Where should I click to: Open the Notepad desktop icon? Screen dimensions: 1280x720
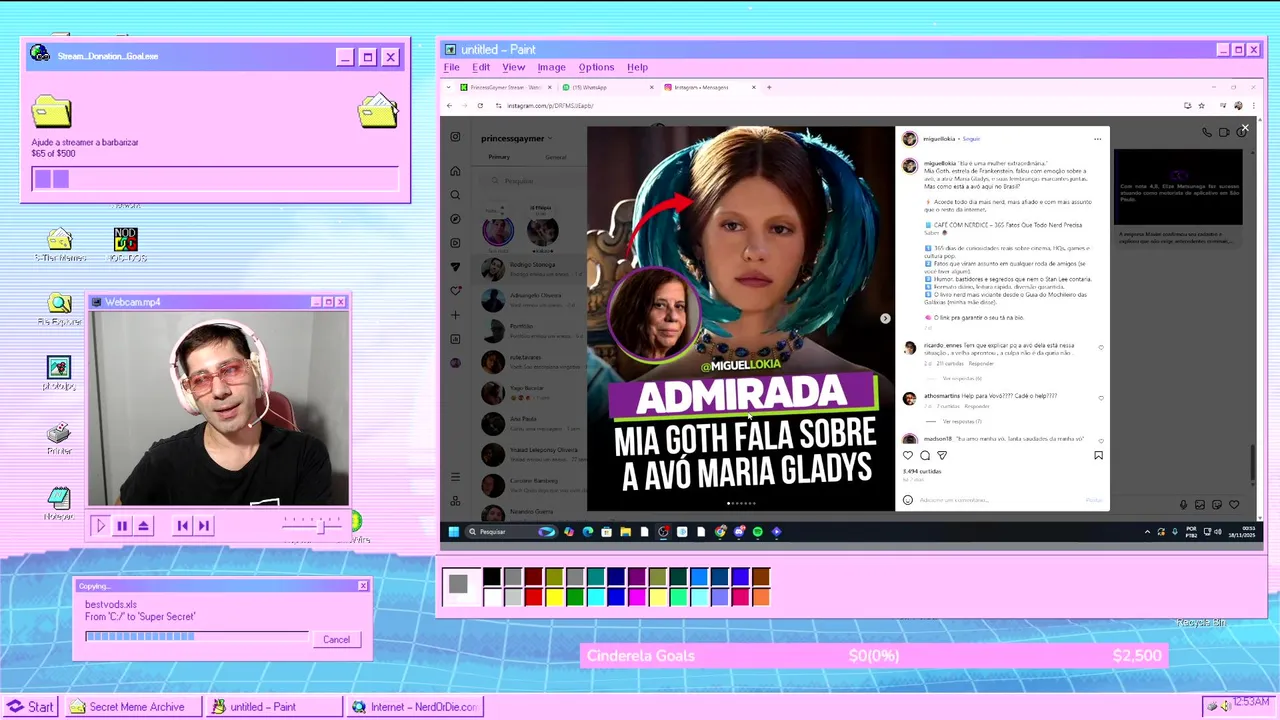[59, 503]
